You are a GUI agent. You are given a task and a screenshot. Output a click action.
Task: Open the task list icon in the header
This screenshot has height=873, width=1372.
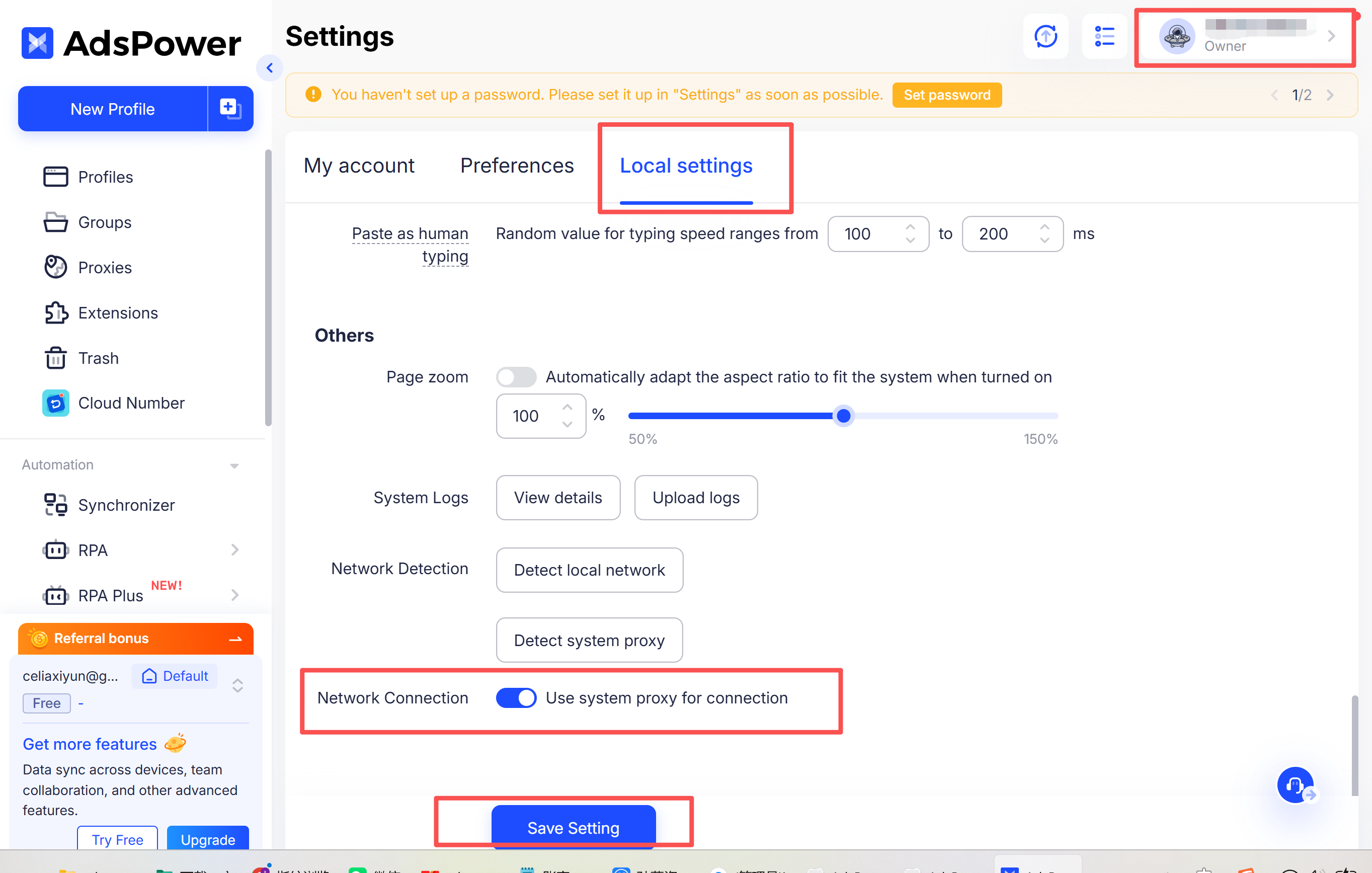point(1104,36)
